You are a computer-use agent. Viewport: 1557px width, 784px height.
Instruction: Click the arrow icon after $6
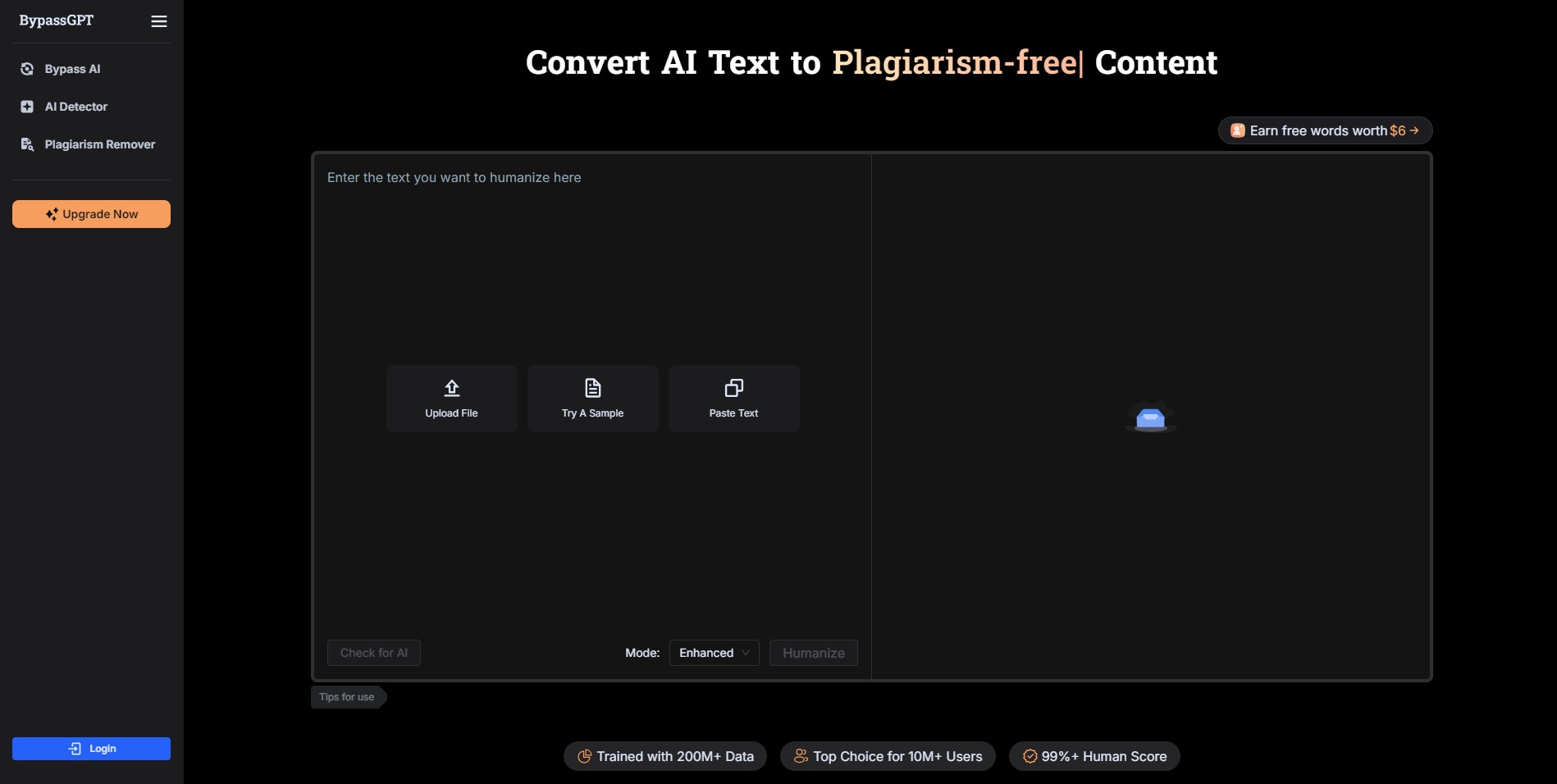coord(1414,130)
